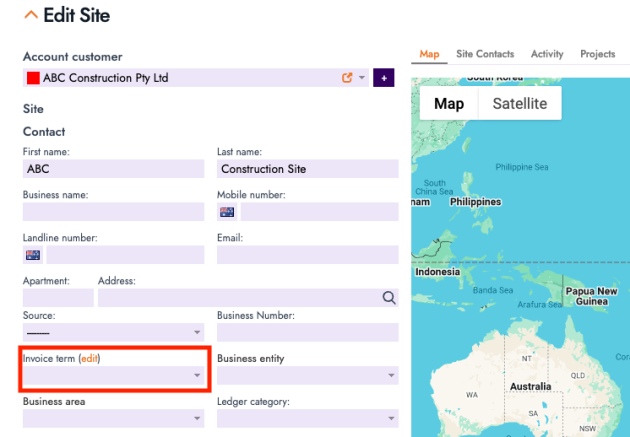Open the Ledger category dropdown
The image size is (630, 437).
pyautogui.click(x=307, y=419)
